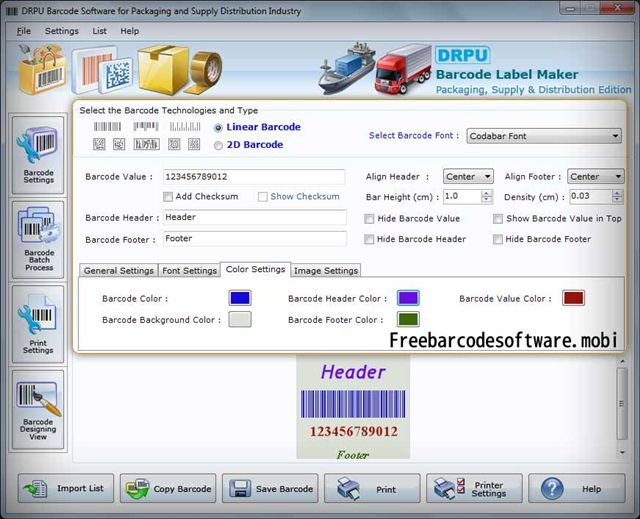The height and width of the screenshot is (519, 640).
Task: Click the Barcode Footer input field
Action: pos(255,239)
